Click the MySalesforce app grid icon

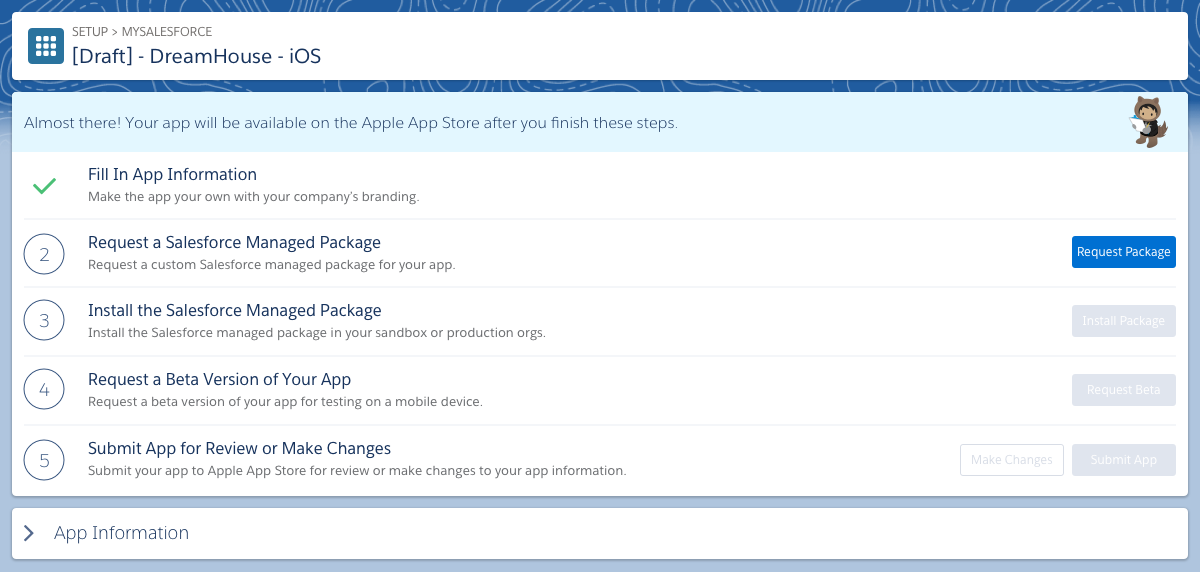46,46
